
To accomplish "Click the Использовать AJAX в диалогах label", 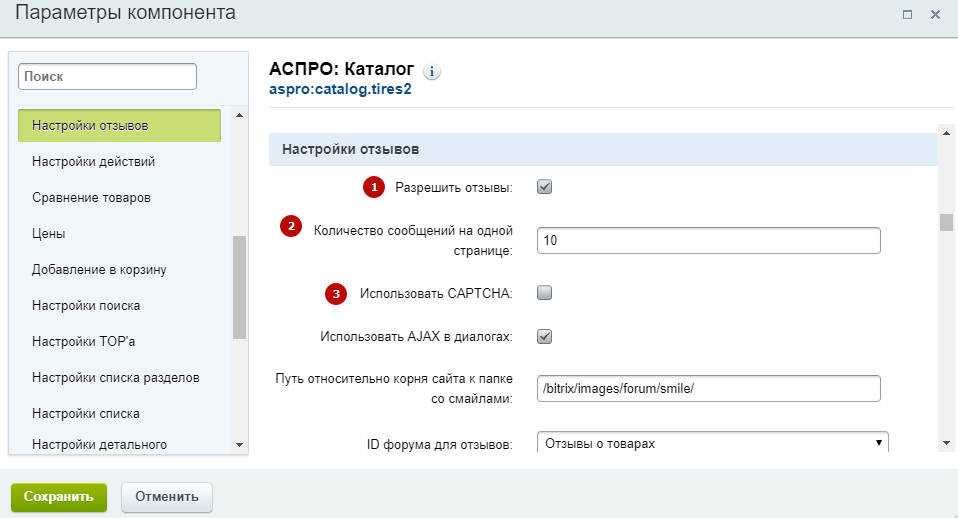I will (x=417, y=337).
